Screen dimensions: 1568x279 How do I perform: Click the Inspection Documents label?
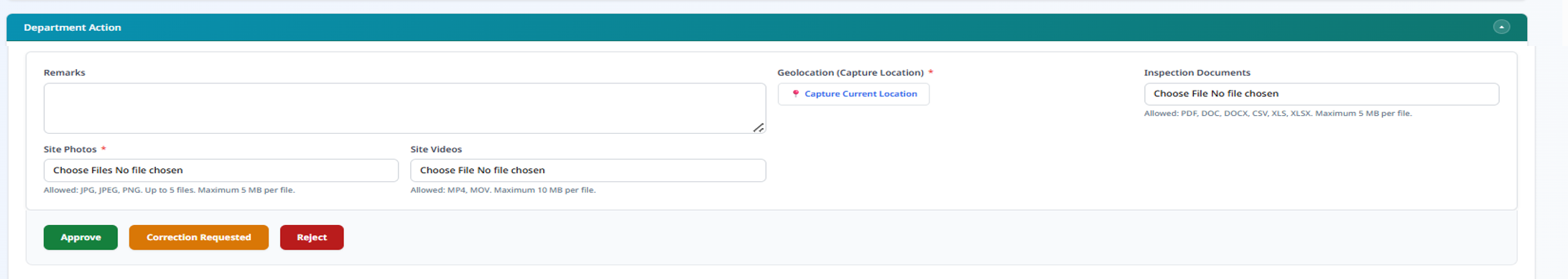[x=1197, y=73]
